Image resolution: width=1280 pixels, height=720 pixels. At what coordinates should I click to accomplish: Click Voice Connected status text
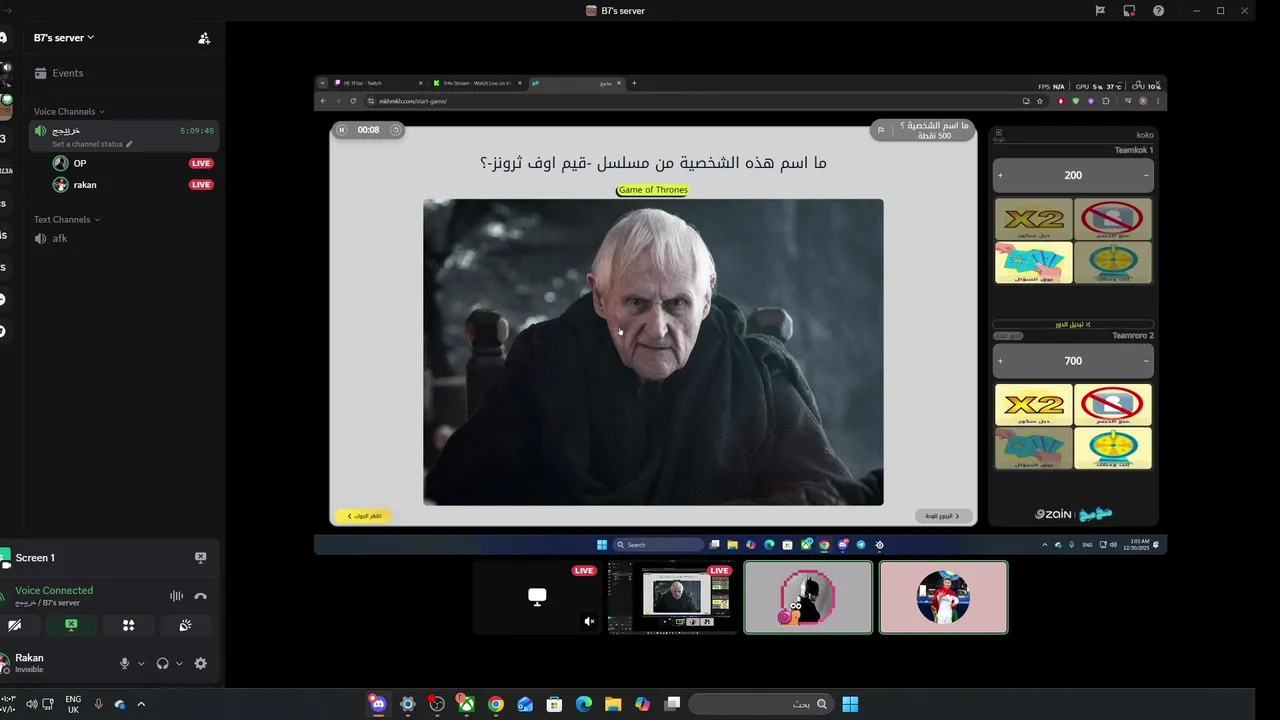pos(54,591)
